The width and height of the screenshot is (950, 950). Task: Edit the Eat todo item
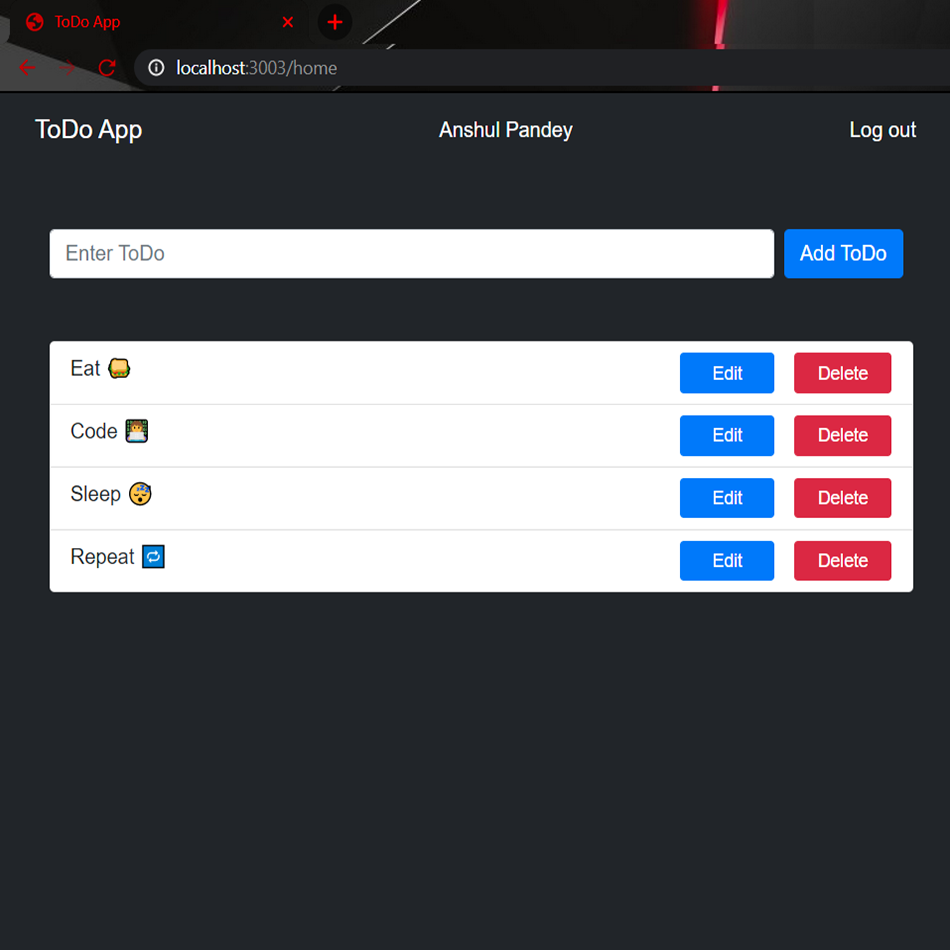click(x=726, y=373)
